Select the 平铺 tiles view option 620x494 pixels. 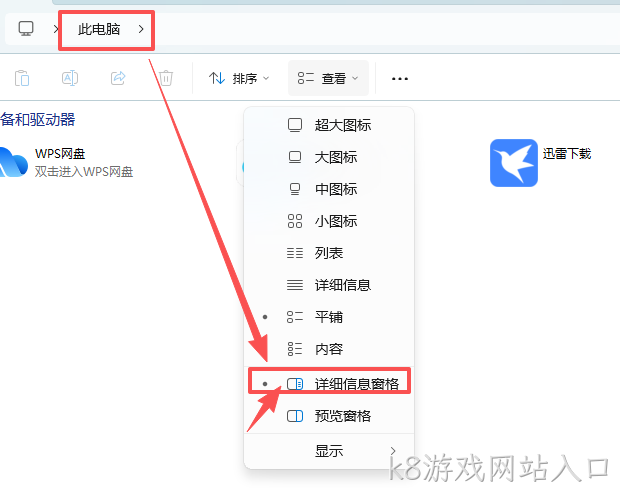coord(329,317)
